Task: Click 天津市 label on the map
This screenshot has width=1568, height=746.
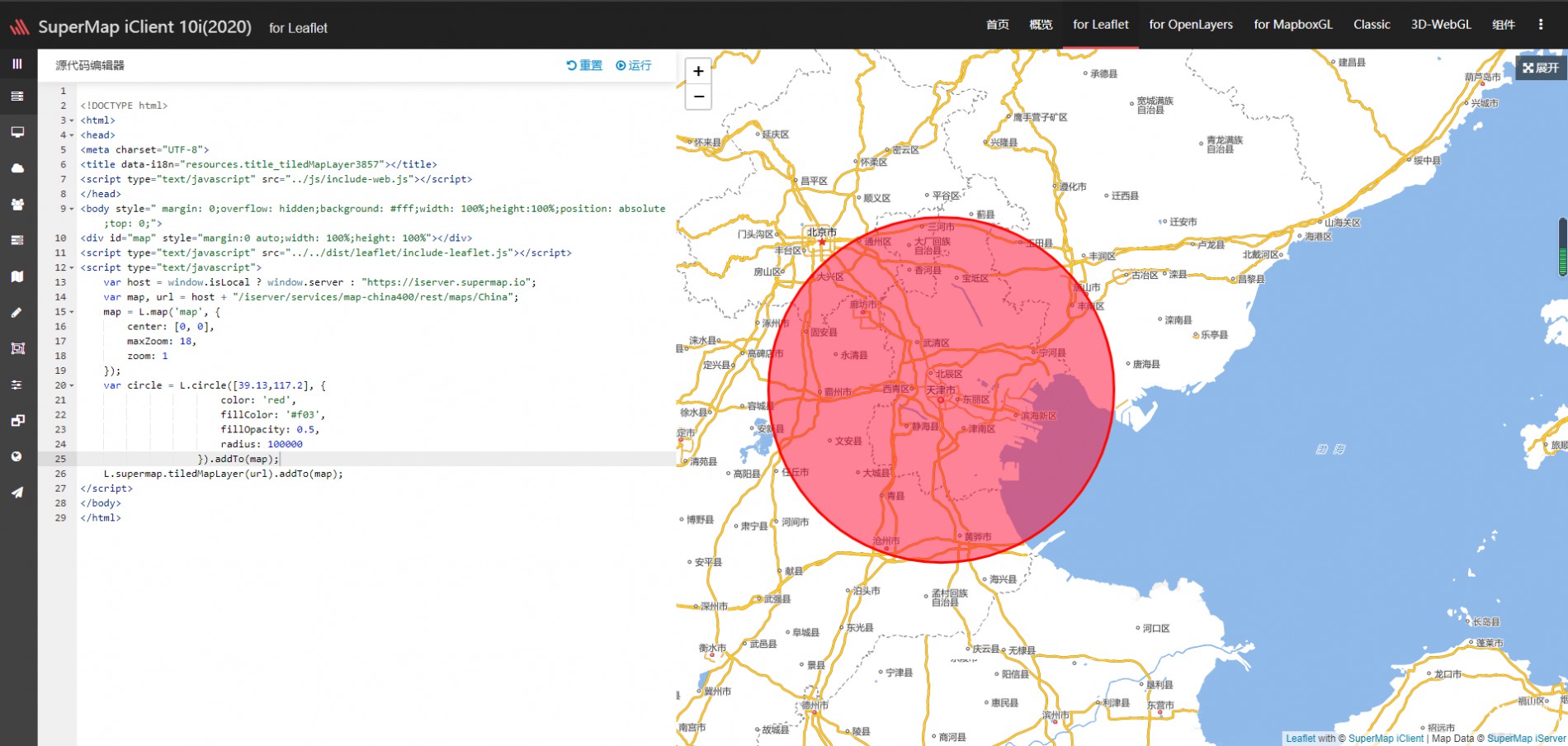Action: point(940,390)
